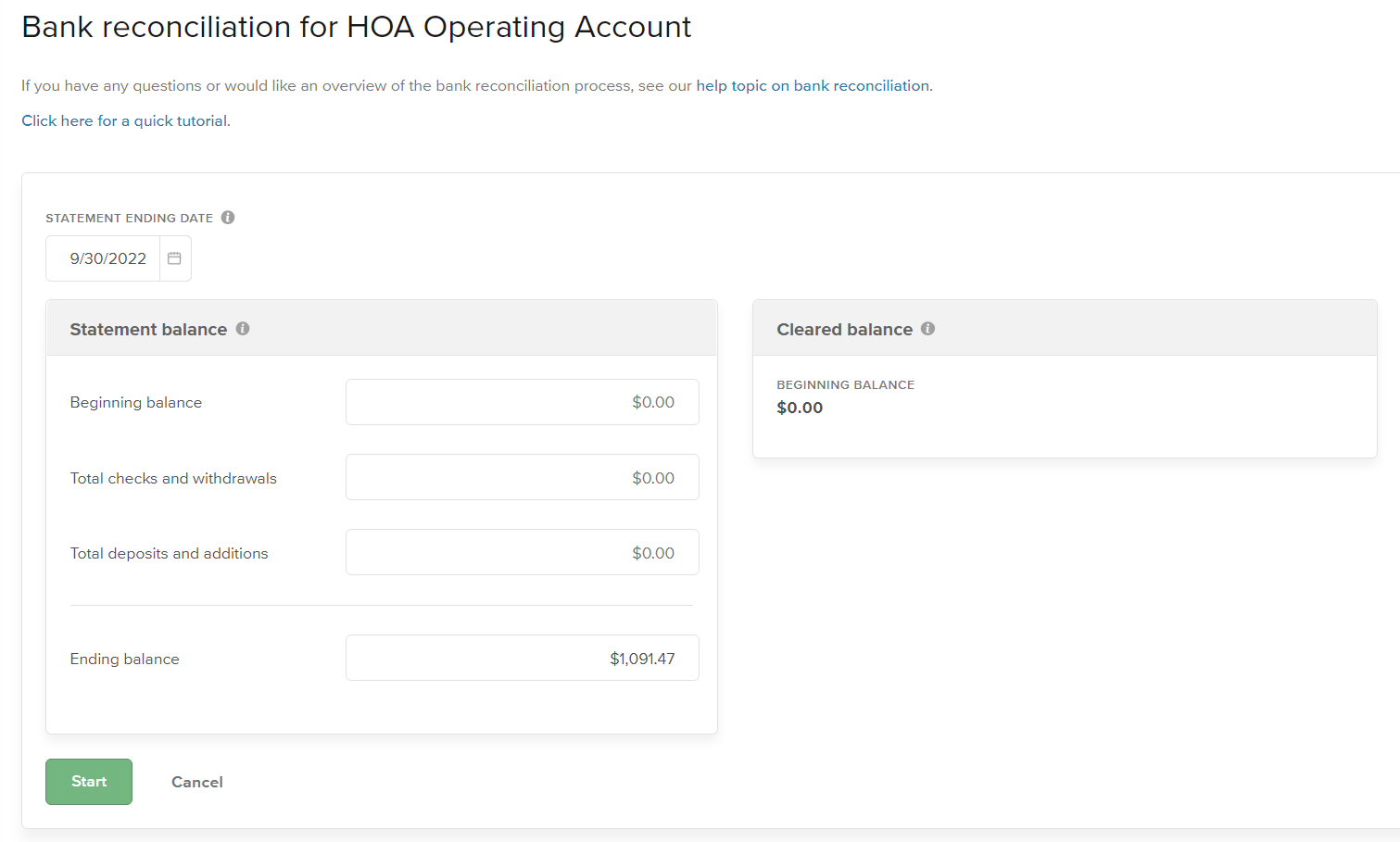Screen dimensions: 1400x842
Task: Open the calendar date picker icon
Action: tap(174, 258)
